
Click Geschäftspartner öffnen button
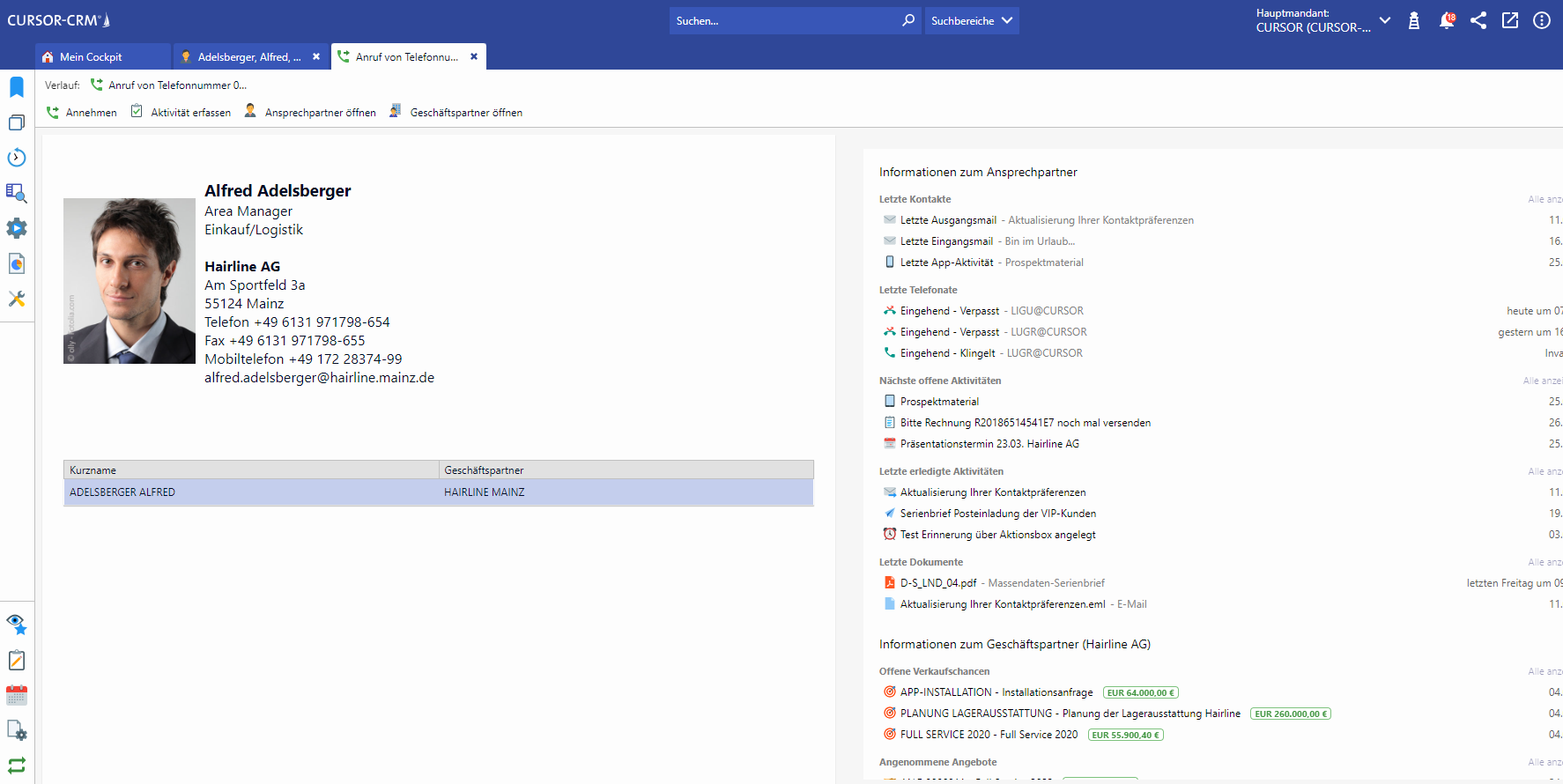(x=456, y=112)
